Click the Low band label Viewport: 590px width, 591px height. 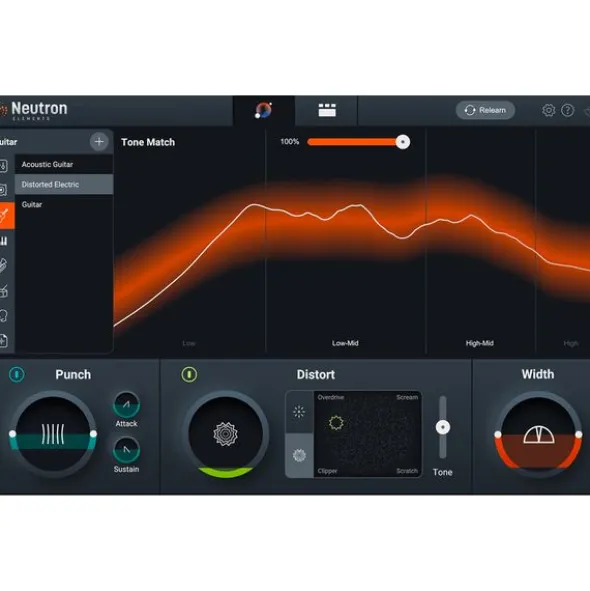[189, 343]
